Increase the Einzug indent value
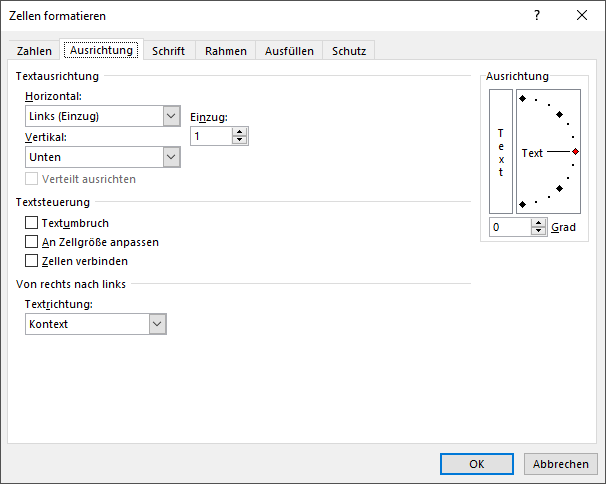Viewport: 606px width, 484px height. coord(239,131)
